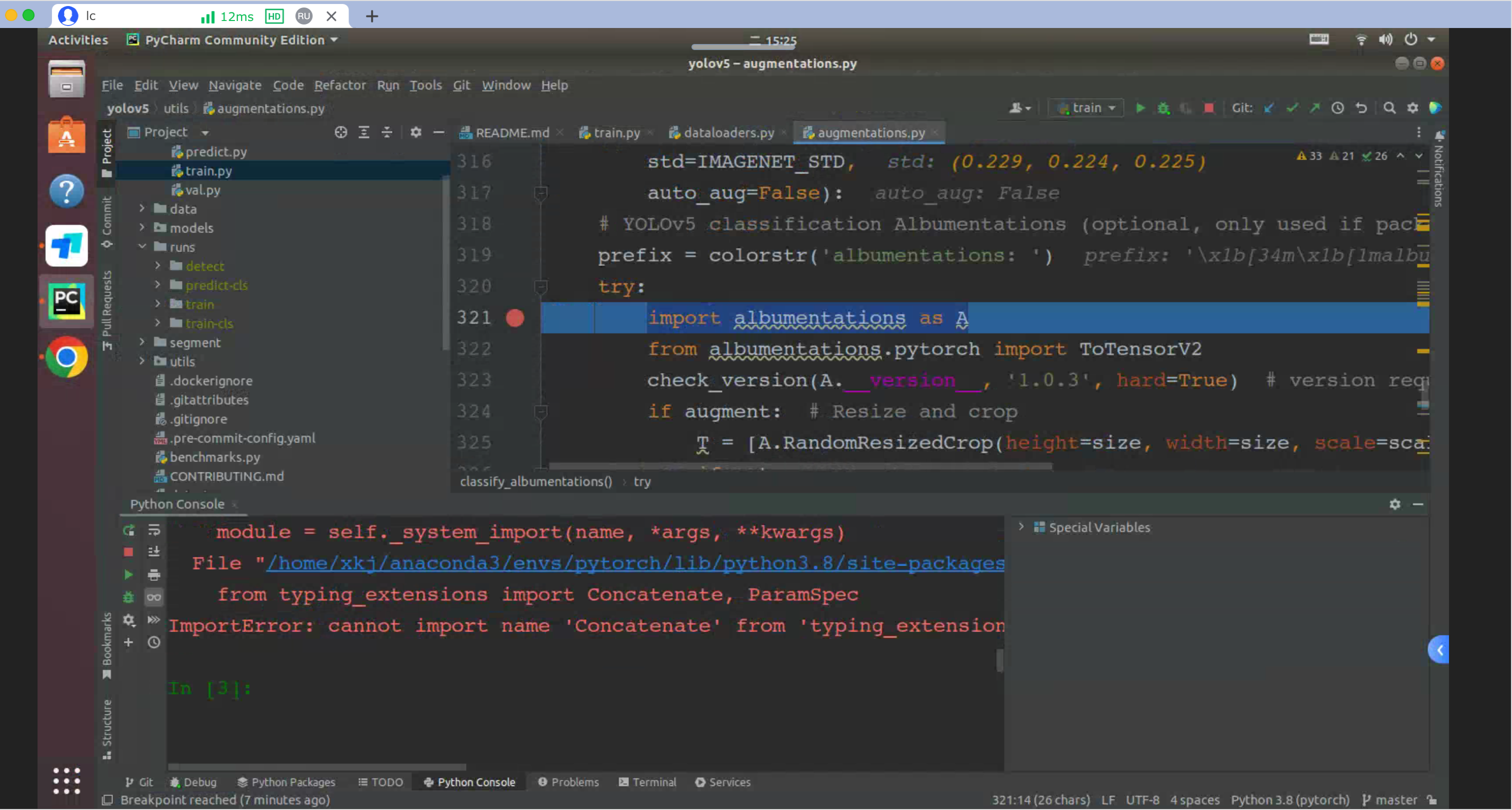Screen dimensions: 1512x810
Task: Open the Problems tool window
Action: [568, 782]
